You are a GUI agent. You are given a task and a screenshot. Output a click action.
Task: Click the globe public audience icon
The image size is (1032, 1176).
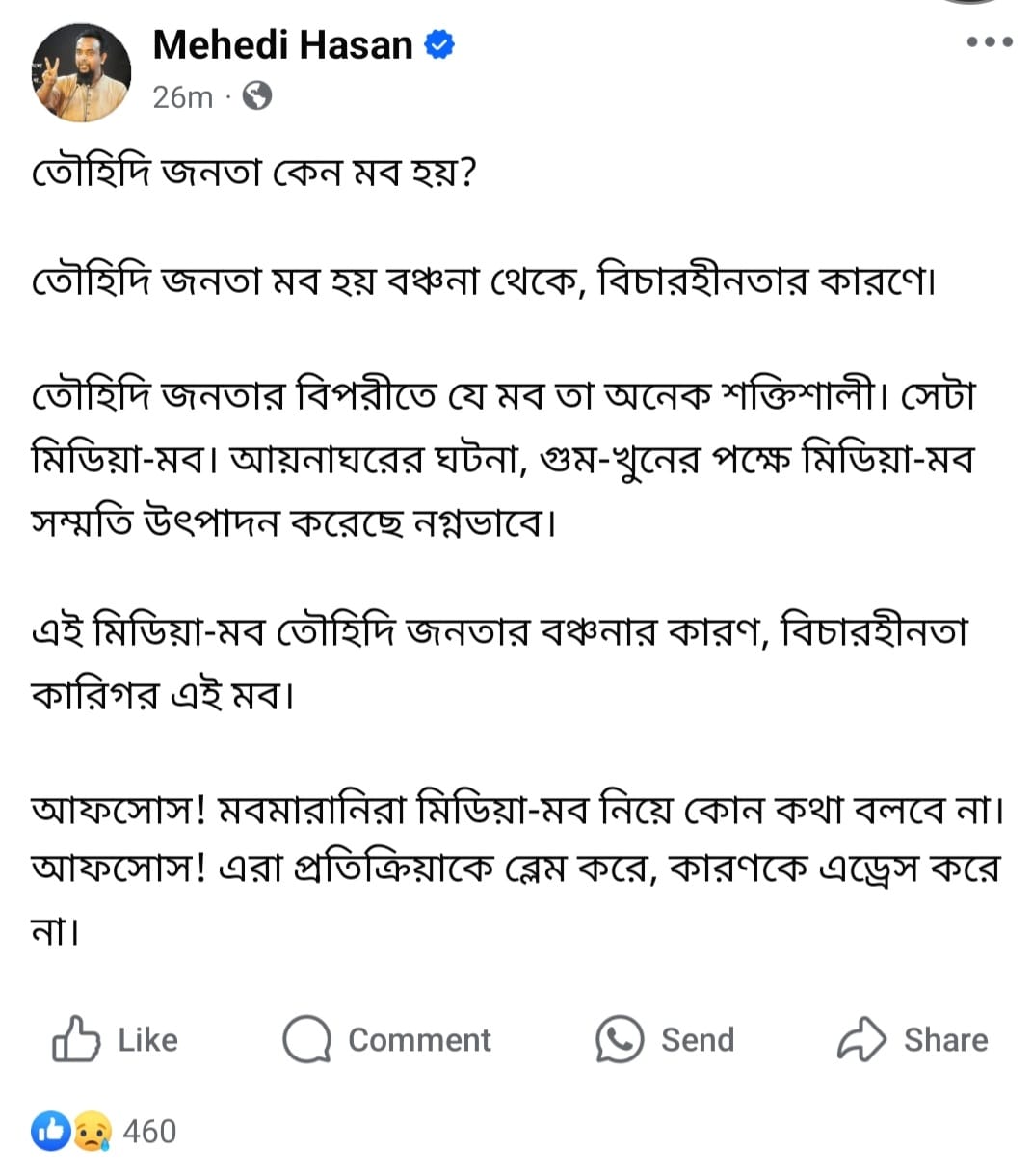(256, 96)
